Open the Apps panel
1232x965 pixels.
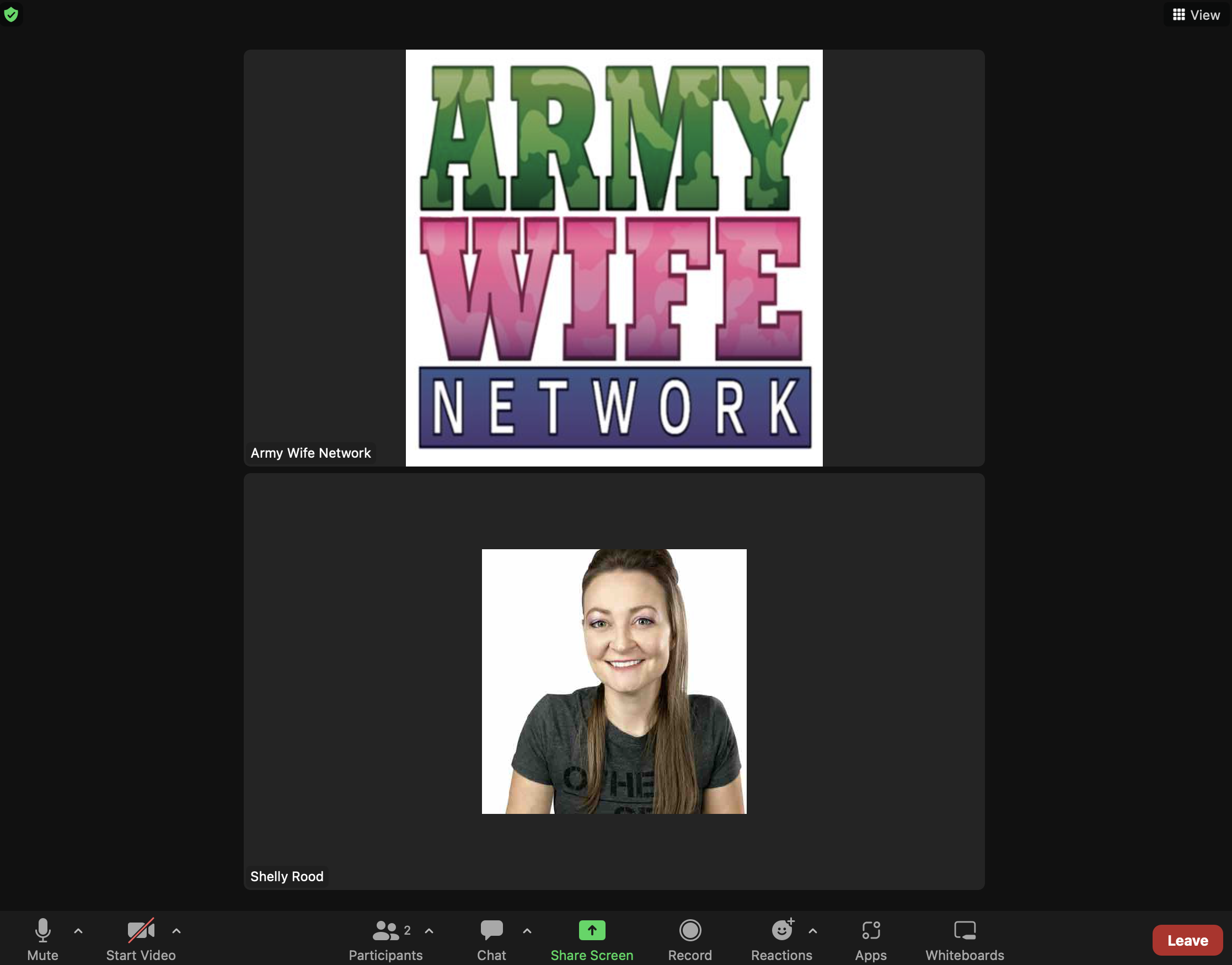pyautogui.click(x=870, y=940)
